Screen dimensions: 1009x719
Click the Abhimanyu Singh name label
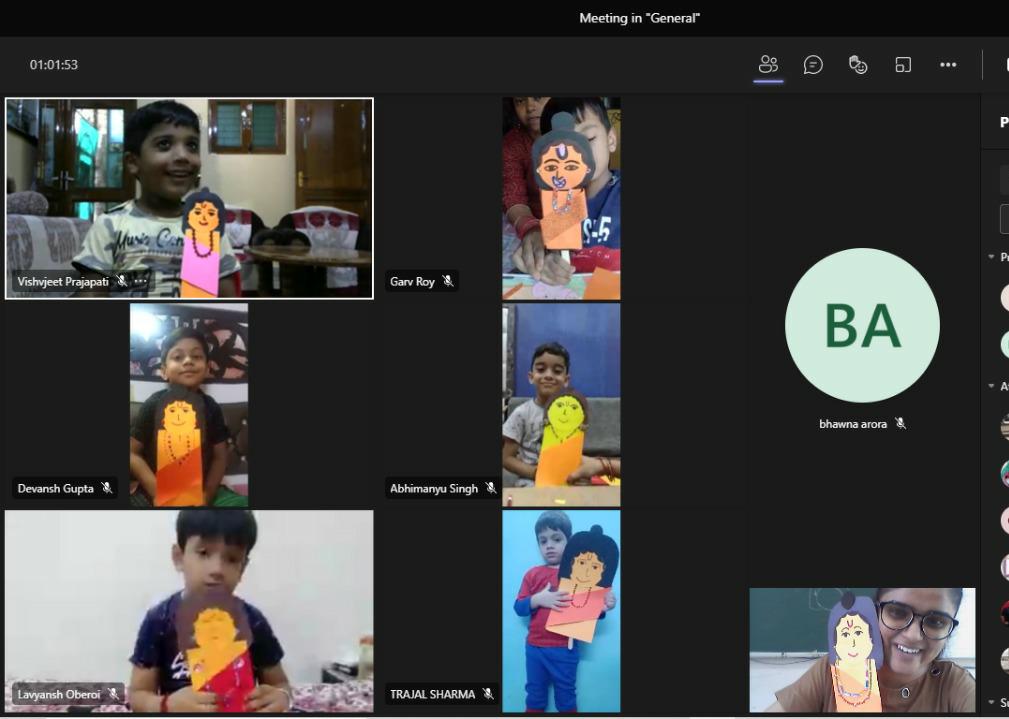[434, 489]
